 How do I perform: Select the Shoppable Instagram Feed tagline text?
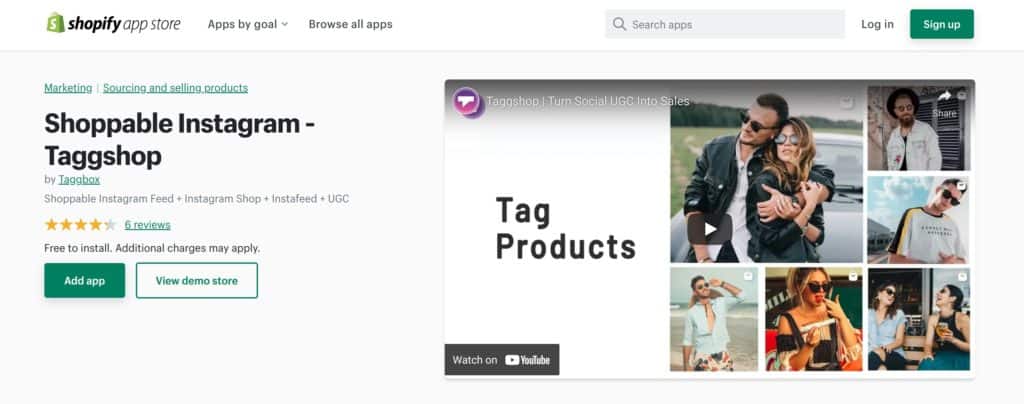197,198
